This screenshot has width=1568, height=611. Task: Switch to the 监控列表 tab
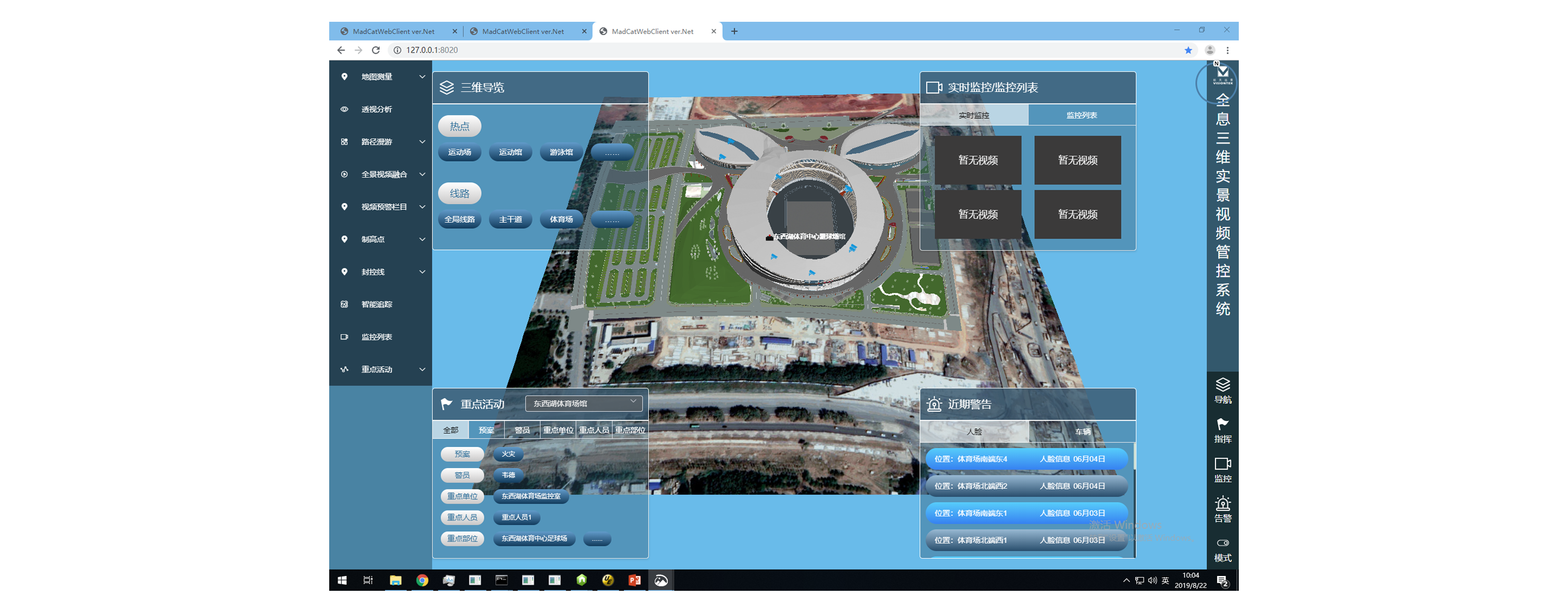[x=1082, y=115]
